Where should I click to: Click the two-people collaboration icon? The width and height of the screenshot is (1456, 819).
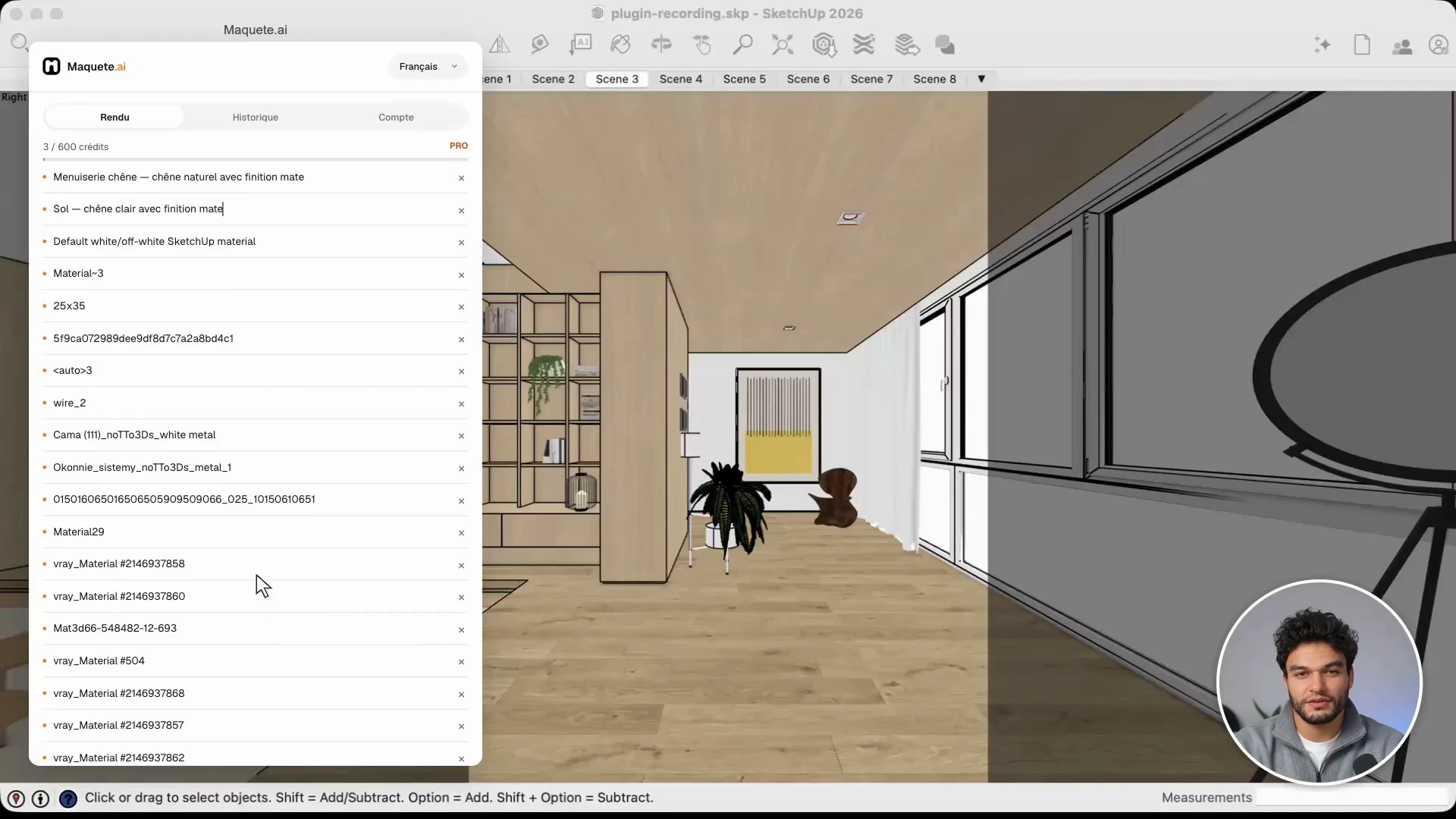coord(1401,47)
